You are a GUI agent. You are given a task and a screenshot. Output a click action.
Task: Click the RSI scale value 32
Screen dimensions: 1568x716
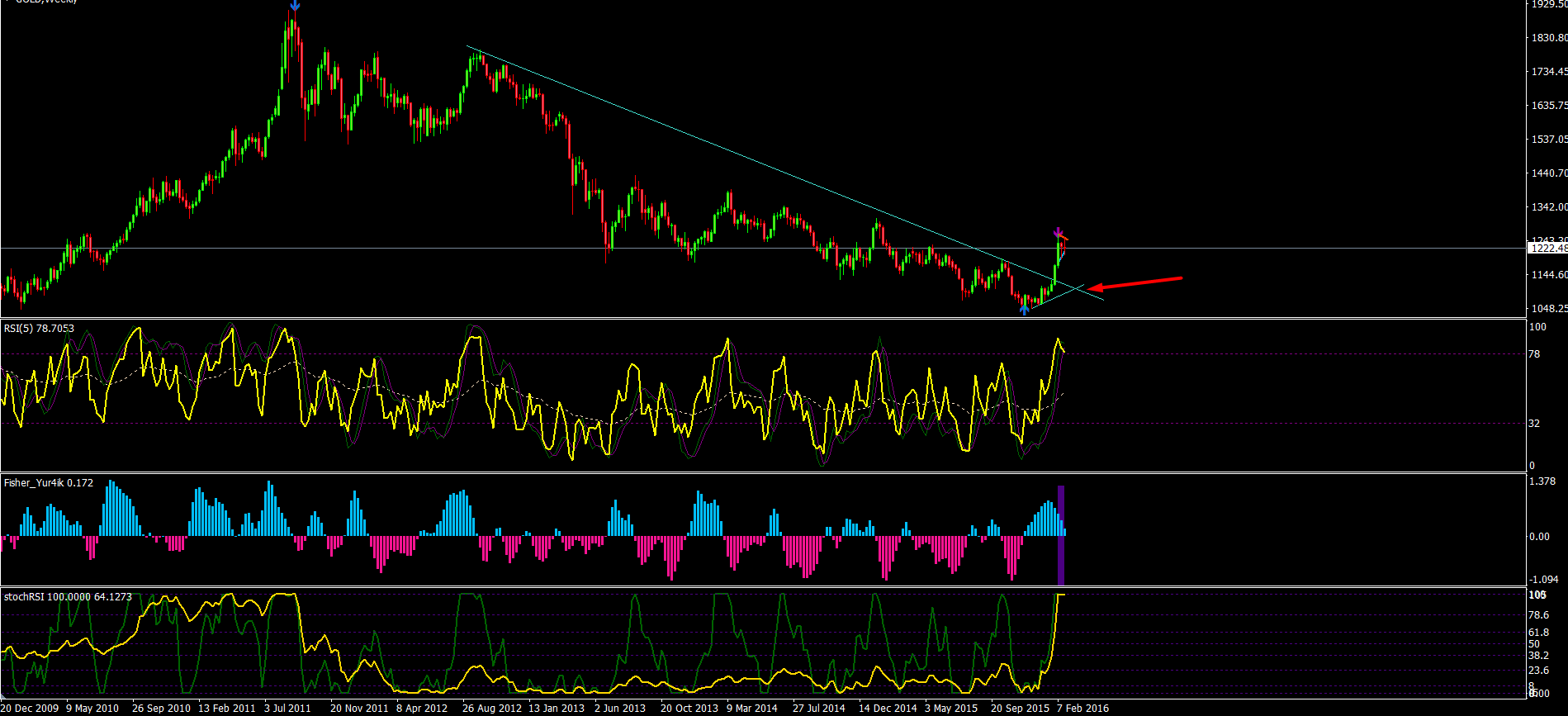point(1535,424)
